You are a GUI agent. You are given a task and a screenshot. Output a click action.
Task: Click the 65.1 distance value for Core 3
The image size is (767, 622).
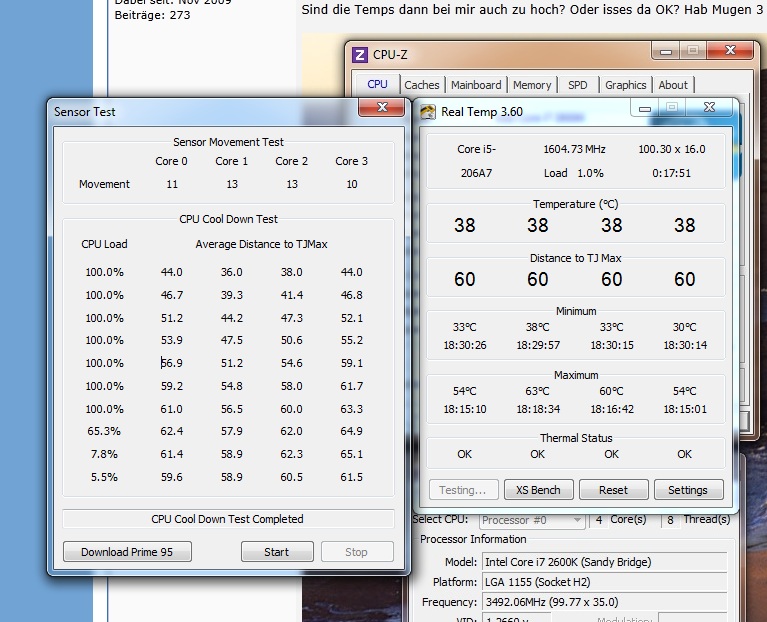[352, 454]
